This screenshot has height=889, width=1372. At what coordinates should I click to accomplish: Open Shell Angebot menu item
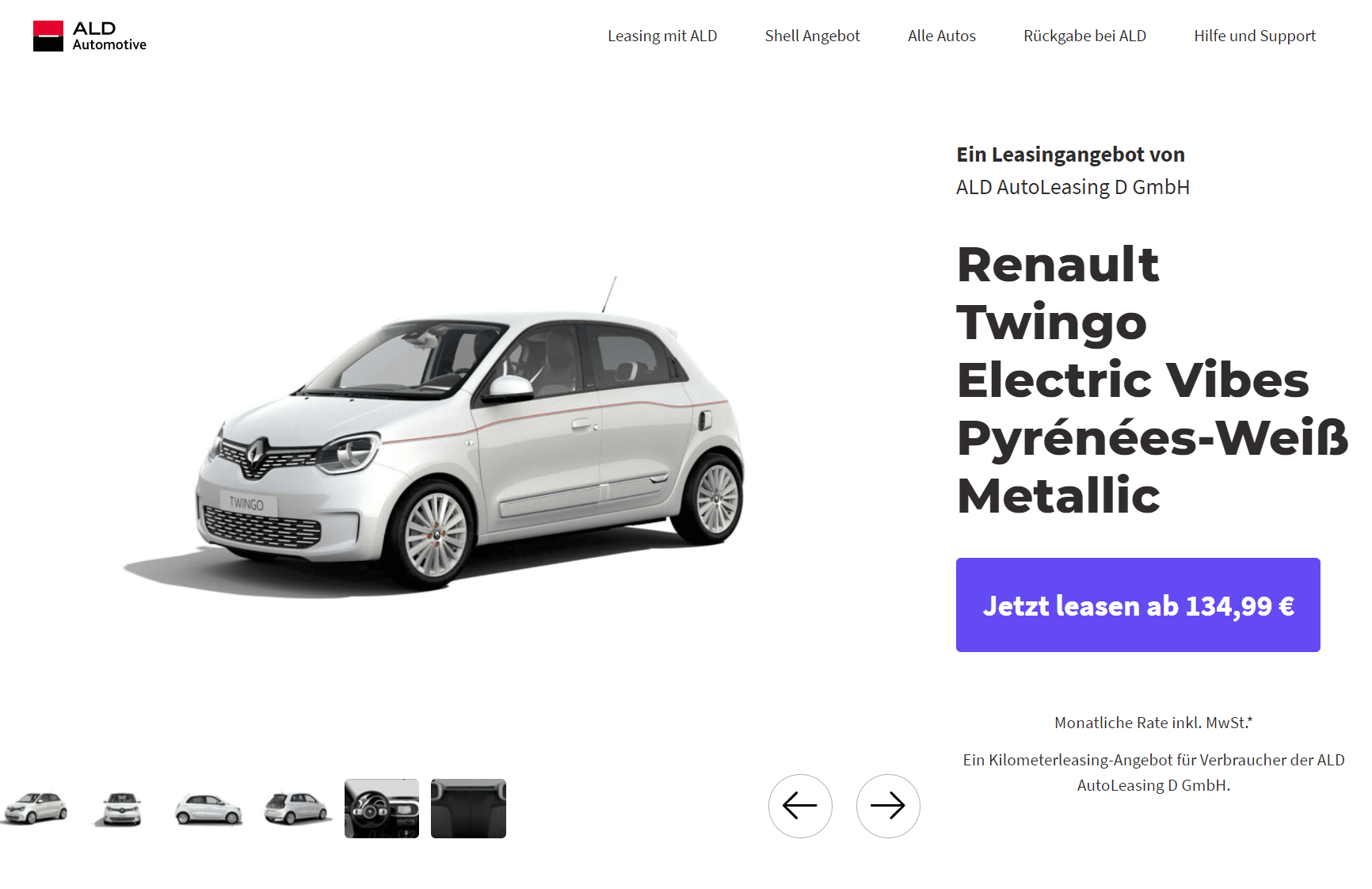click(x=812, y=36)
